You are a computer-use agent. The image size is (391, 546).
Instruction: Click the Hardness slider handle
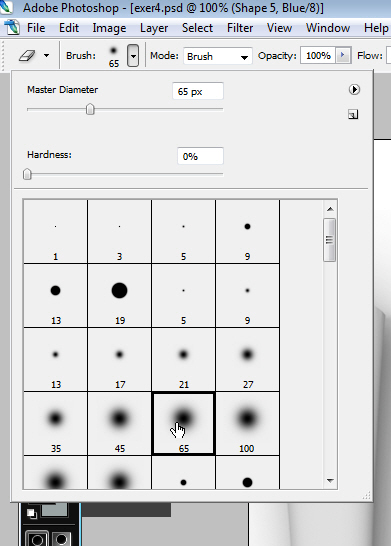pos(27,174)
